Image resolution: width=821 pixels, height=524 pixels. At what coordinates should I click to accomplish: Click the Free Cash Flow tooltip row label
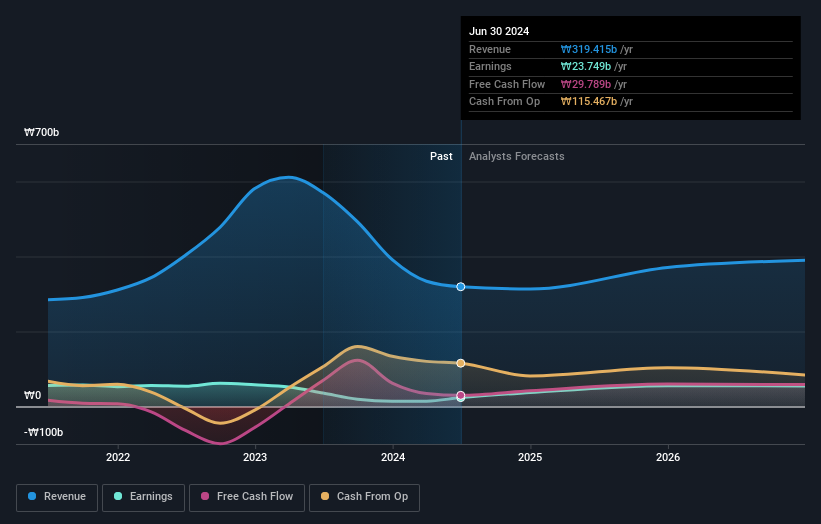(507, 84)
